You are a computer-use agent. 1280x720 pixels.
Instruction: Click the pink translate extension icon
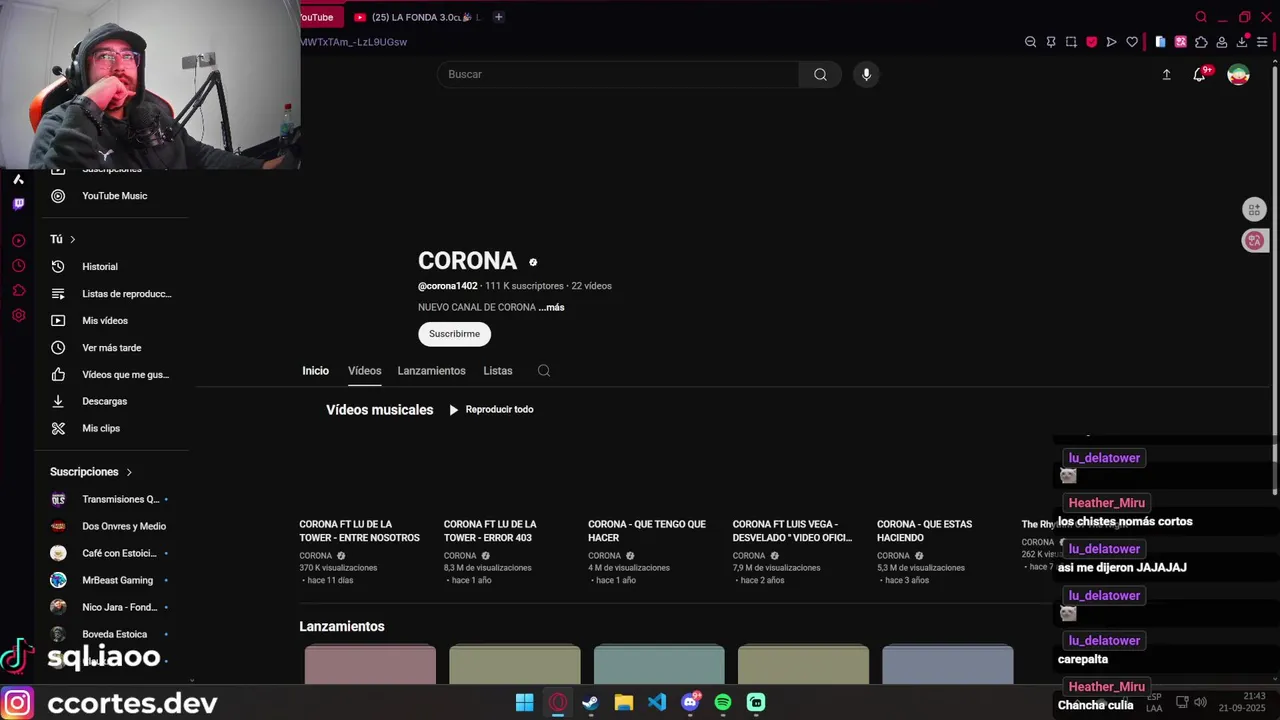1181,42
